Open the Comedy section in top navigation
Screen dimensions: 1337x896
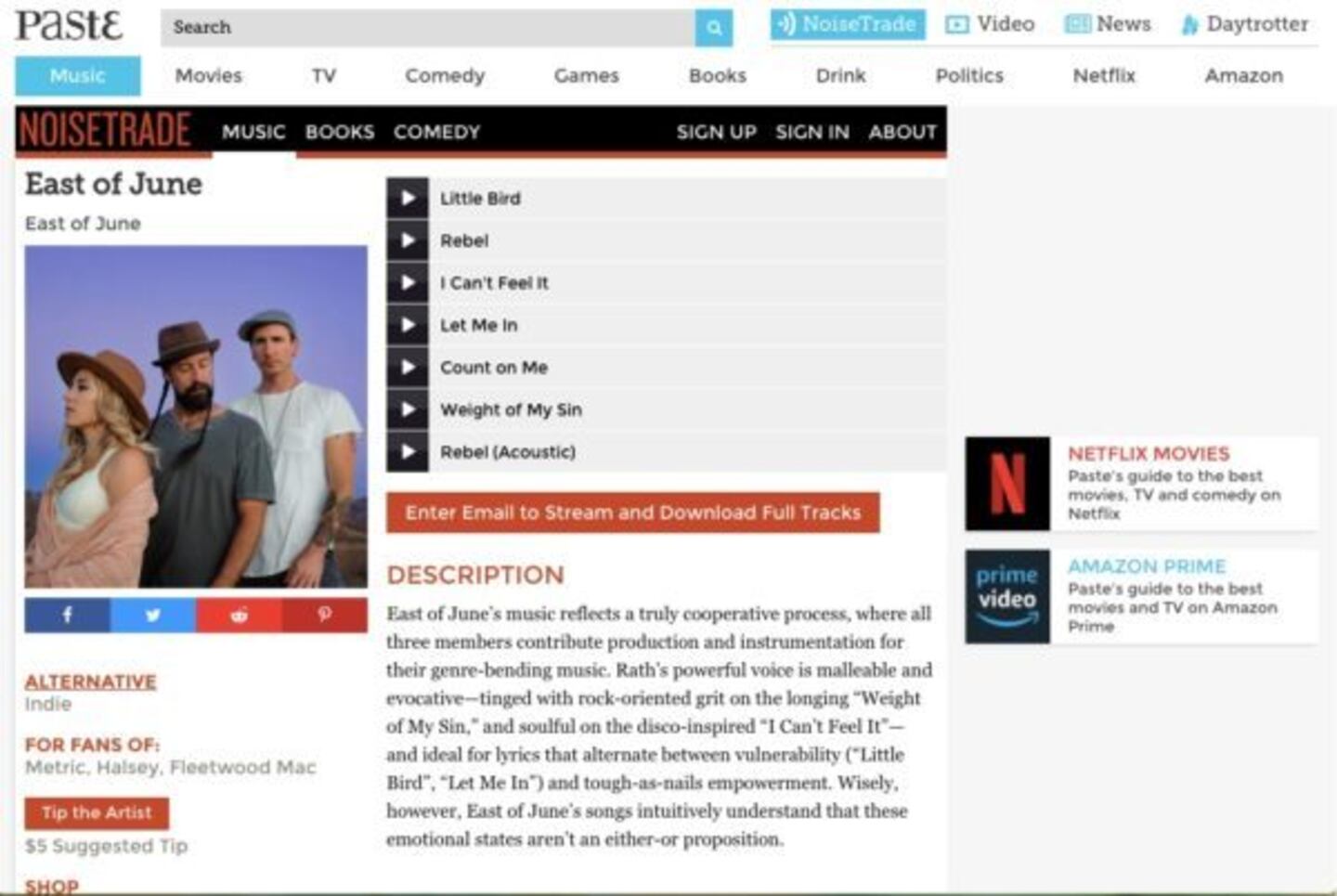pos(445,76)
